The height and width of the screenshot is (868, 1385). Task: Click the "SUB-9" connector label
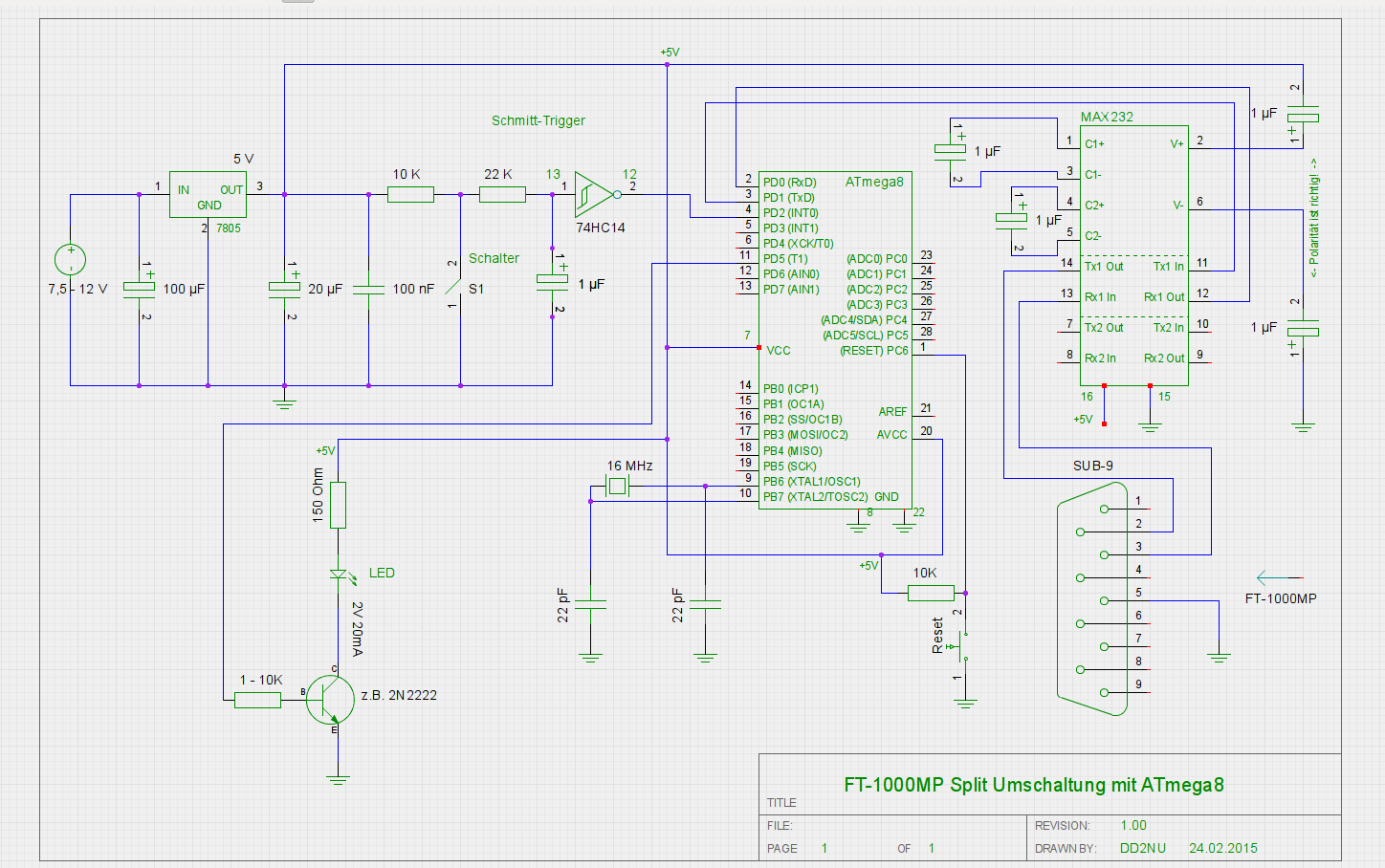coord(1093,466)
